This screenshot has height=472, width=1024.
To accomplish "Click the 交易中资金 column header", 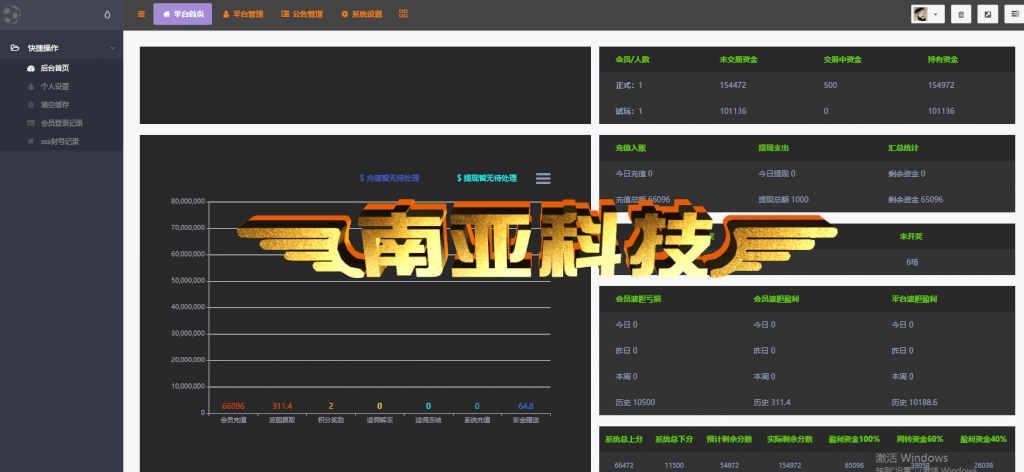I will 842,59.
